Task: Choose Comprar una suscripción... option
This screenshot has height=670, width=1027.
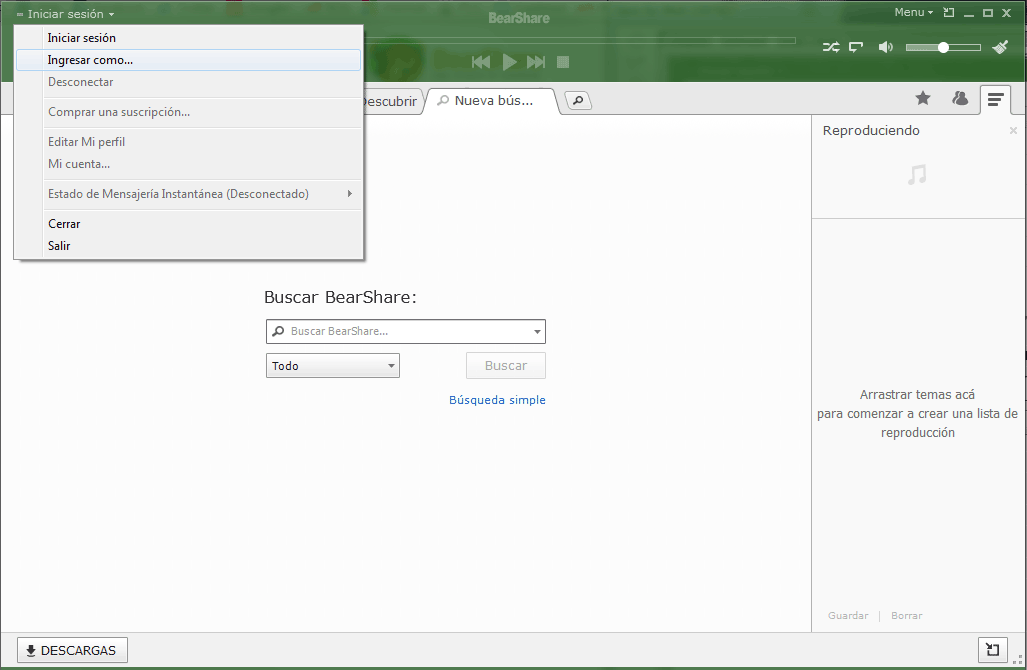Action: coord(189,112)
